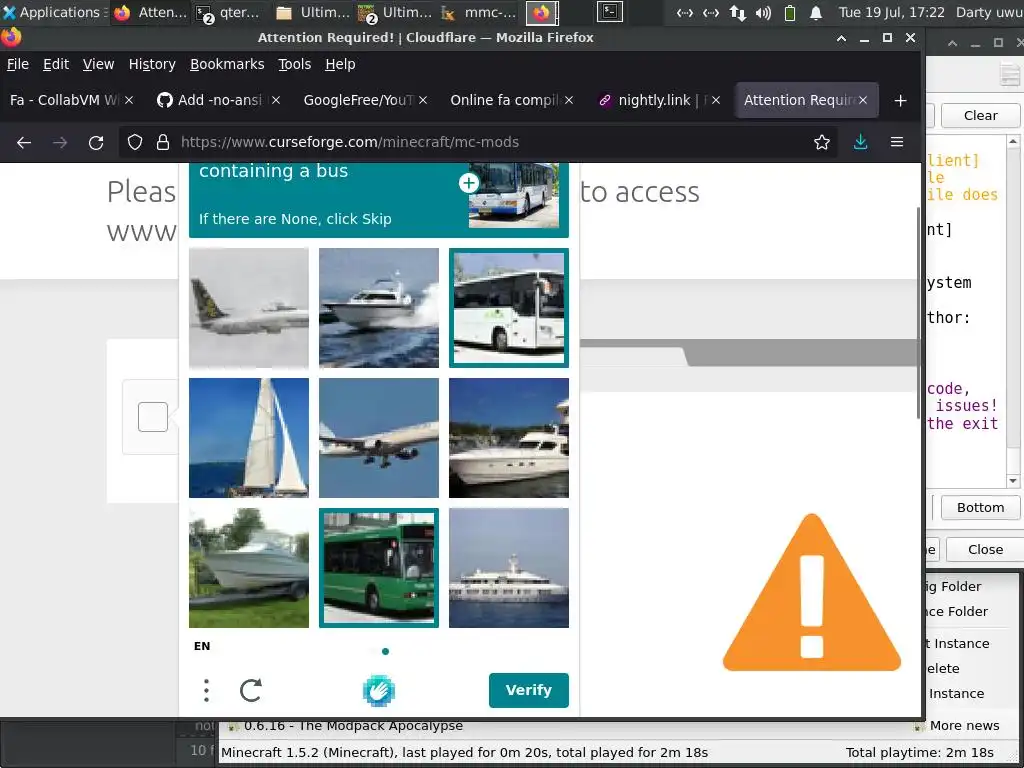Open the tracking protection shield icon
Screen dimensions: 1024x768
click(135, 142)
